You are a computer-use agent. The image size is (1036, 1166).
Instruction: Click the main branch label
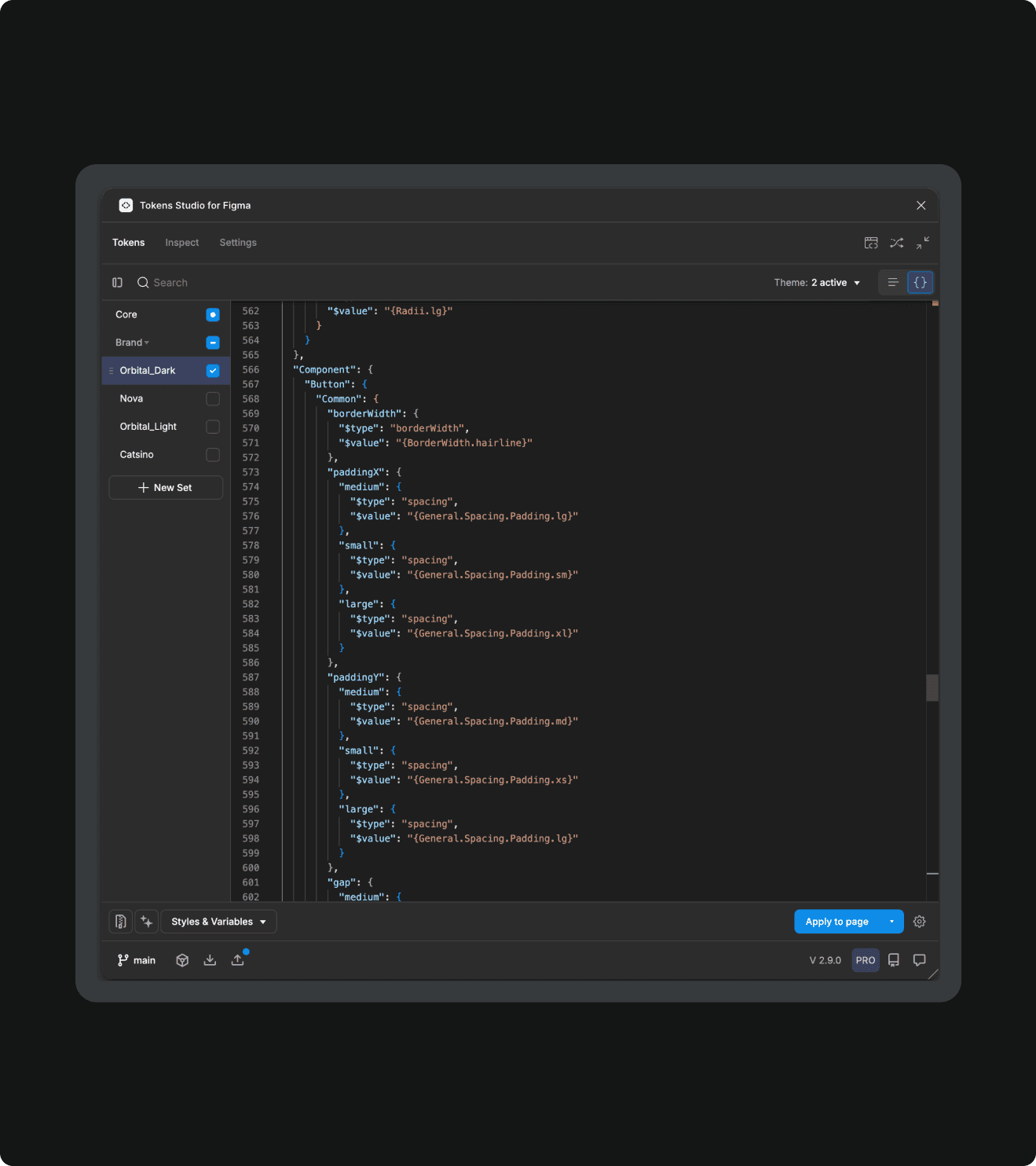(145, 960)
